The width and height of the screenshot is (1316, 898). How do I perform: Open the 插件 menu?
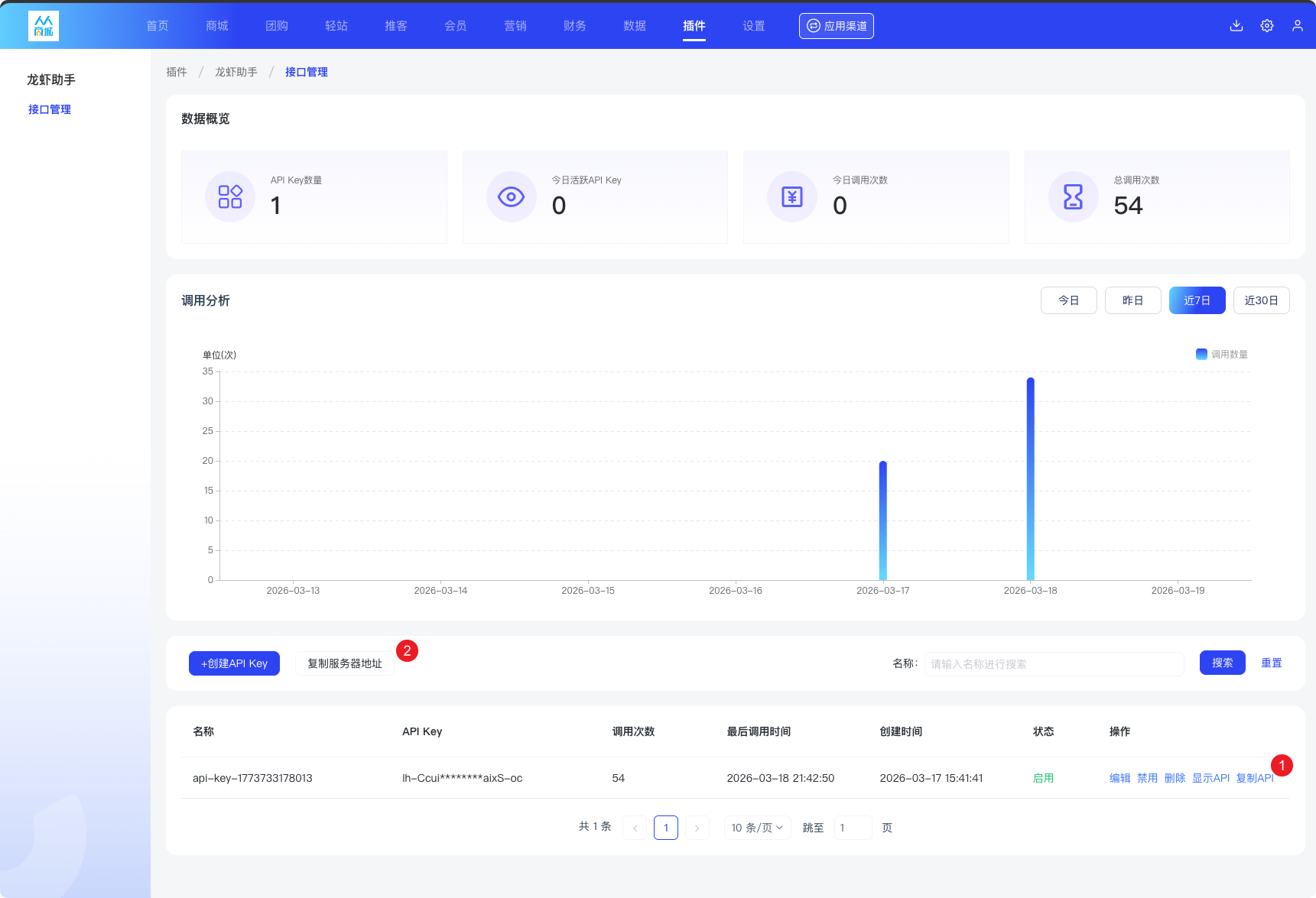[x=694, y=26]
